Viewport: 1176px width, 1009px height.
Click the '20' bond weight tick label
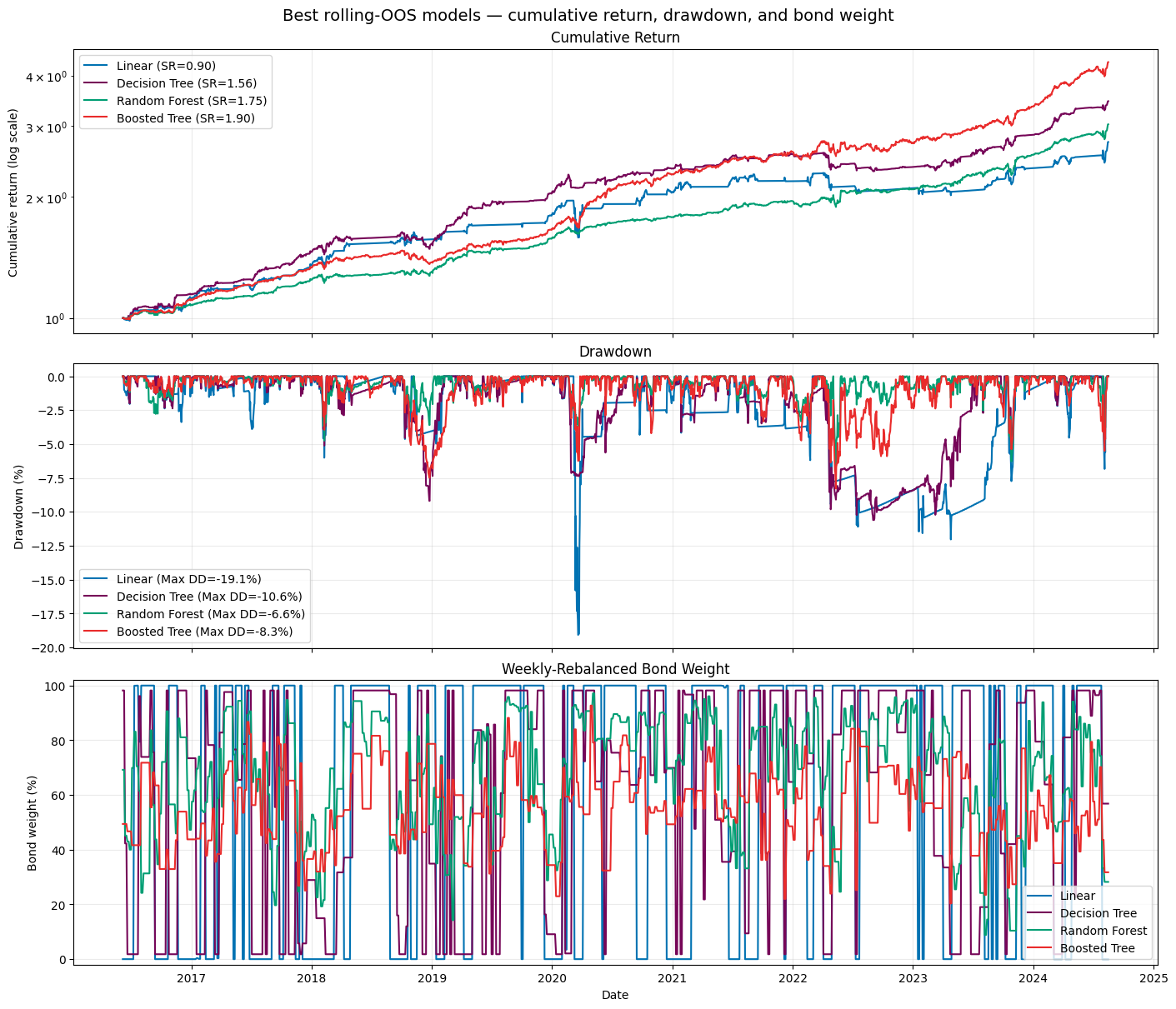(x=60, y=905)
